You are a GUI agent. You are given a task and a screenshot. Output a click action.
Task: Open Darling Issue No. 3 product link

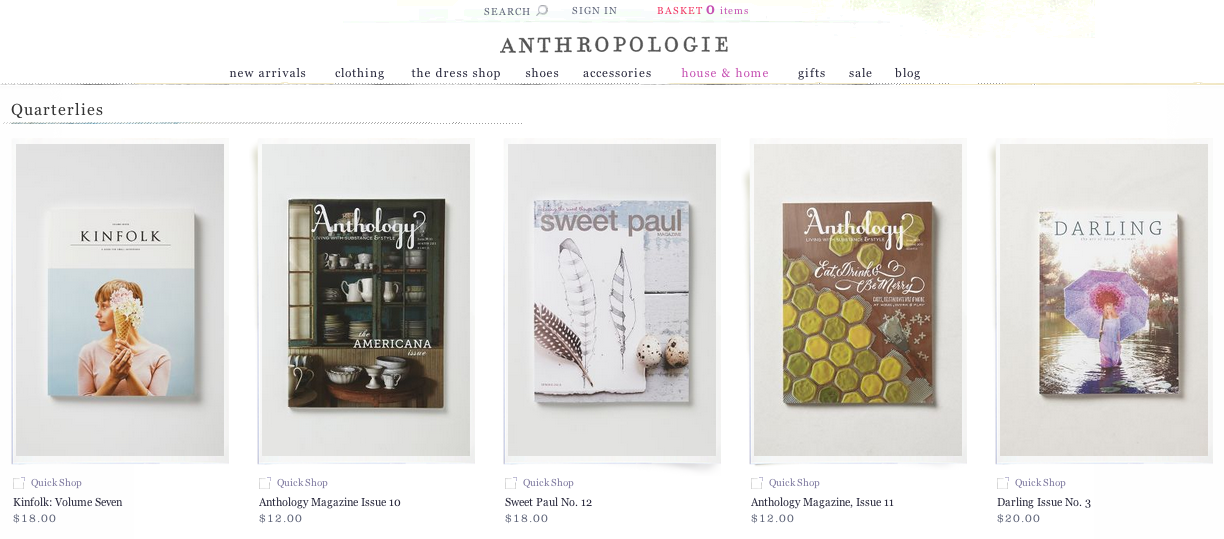pos(1044,502)
